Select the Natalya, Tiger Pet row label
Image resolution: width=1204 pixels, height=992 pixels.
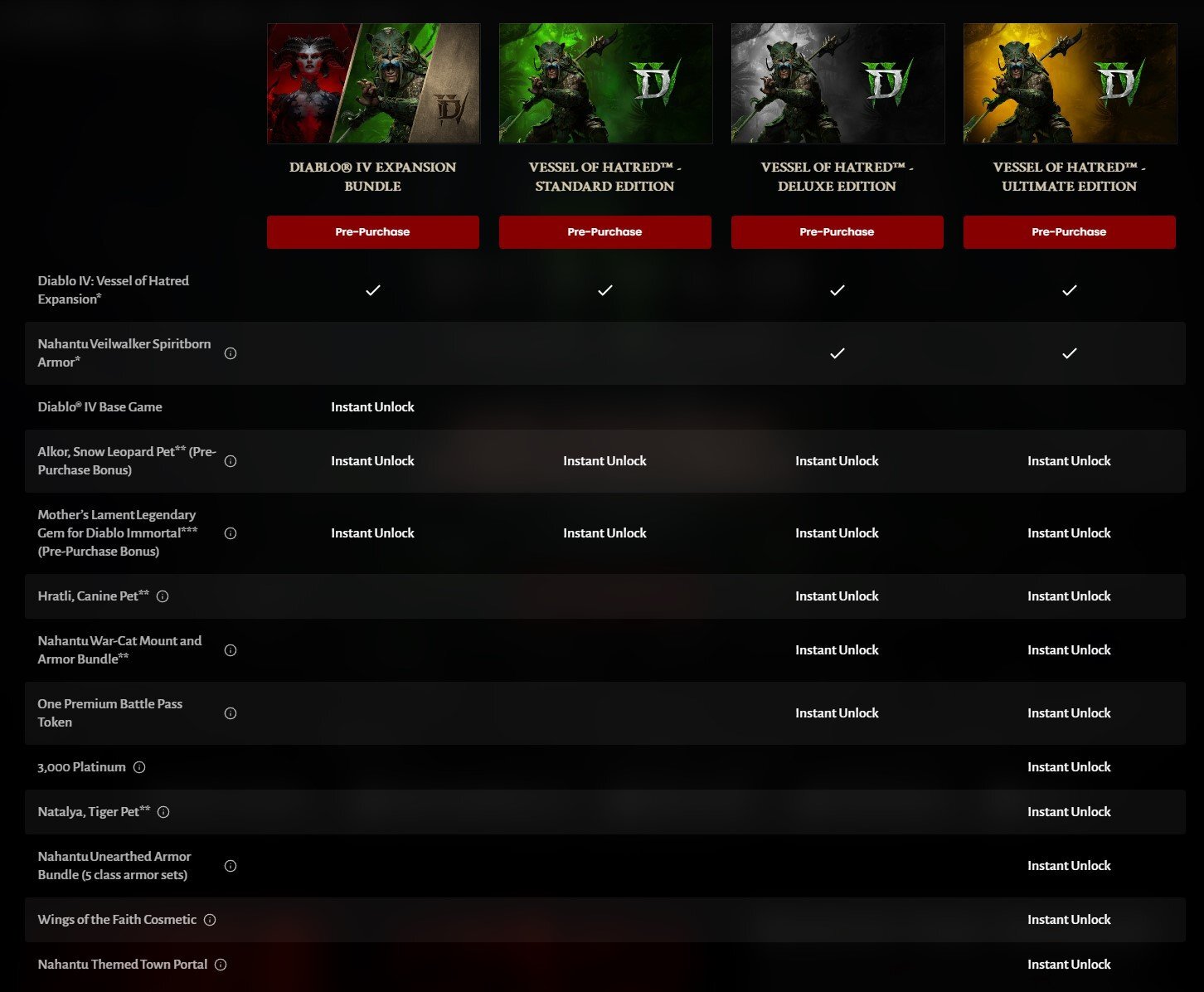[95, 812]
